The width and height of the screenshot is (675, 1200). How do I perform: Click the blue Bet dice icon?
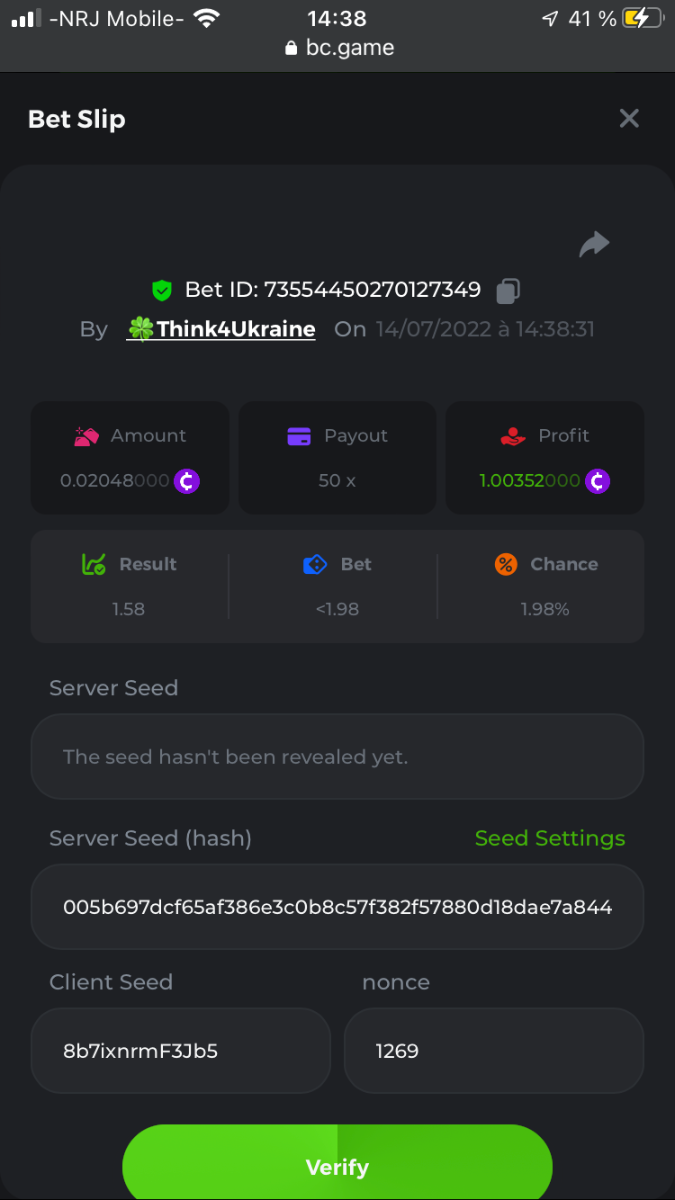click(x=315, y=565)
